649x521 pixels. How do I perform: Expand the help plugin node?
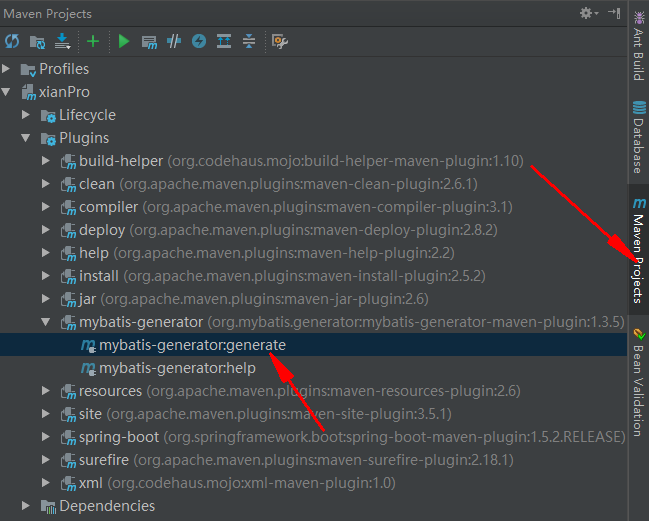pos(46,252)
